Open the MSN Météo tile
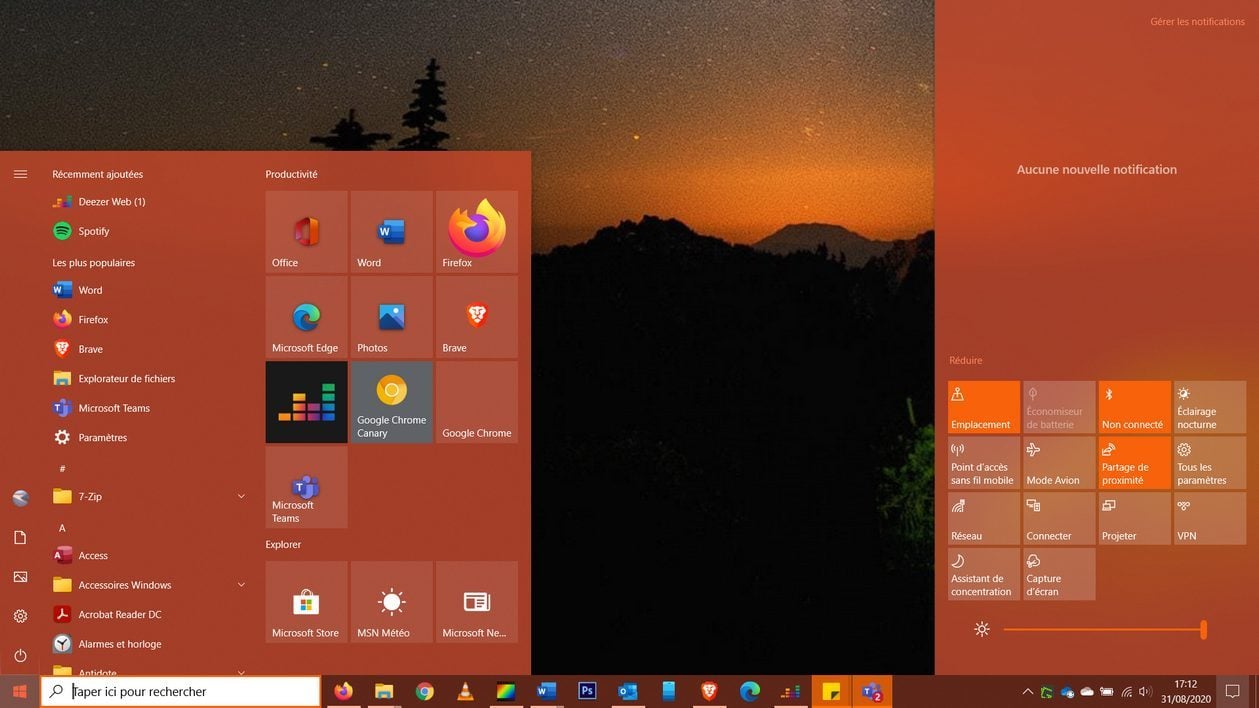 [x=391, y=602]
